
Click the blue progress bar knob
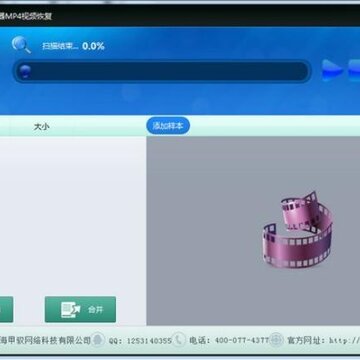click(x=25, y=71)
